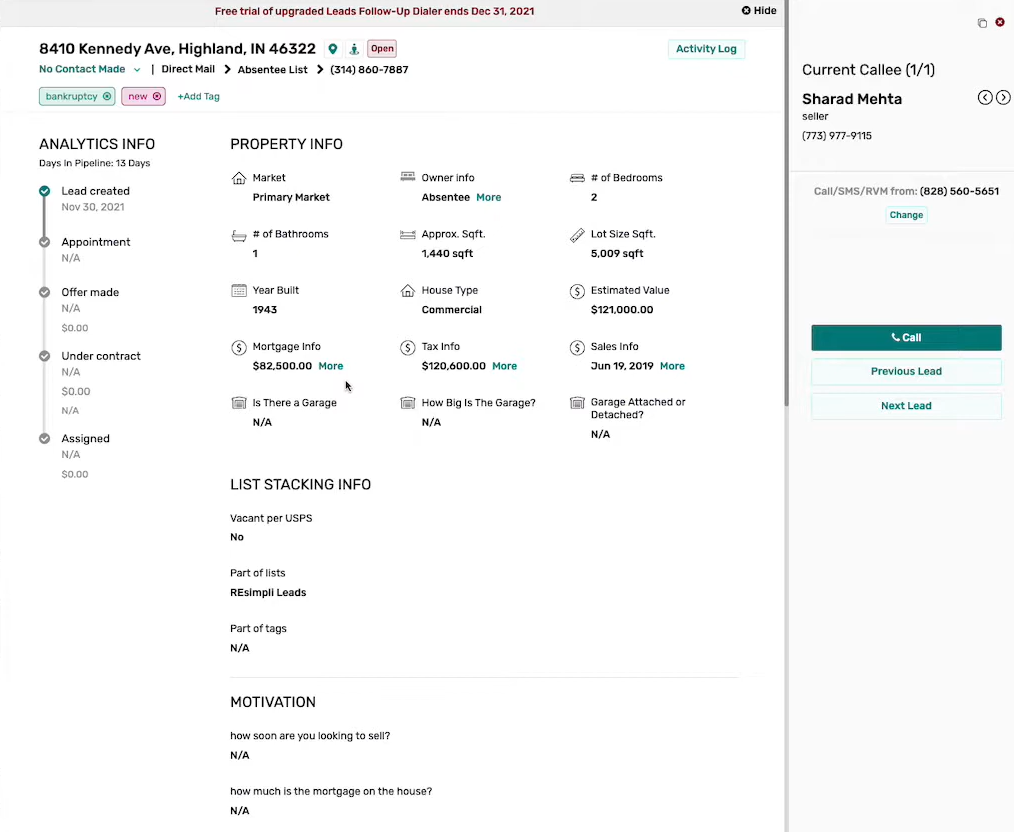Expand Mortgage Info More details

pos(330,366)
